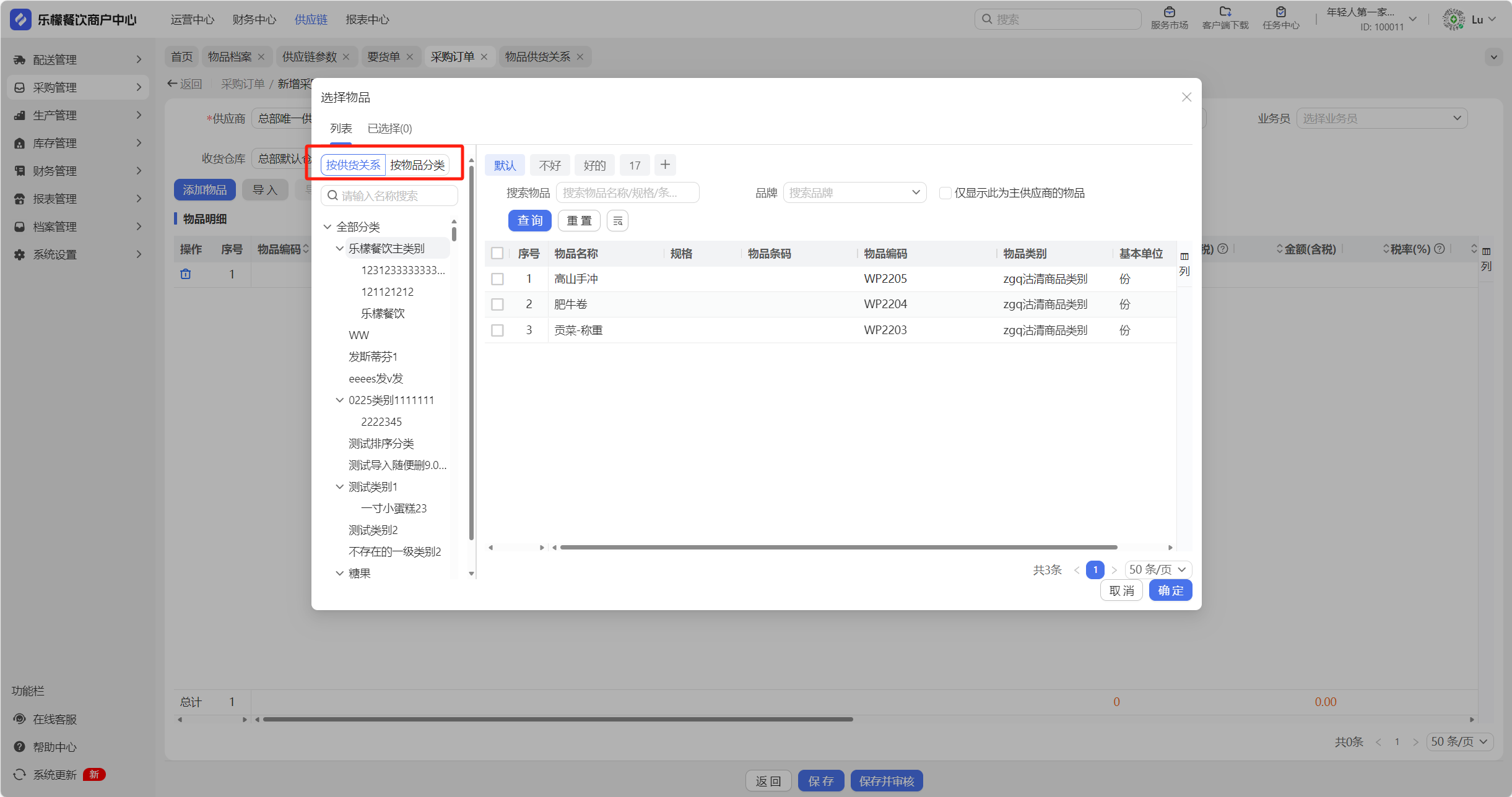The width and height of the screenshot is (1512, 797).
Task: Collapse the 乐檬餐饮主类别 tree node
Action: pyautogui.click(x=339, y=249)
